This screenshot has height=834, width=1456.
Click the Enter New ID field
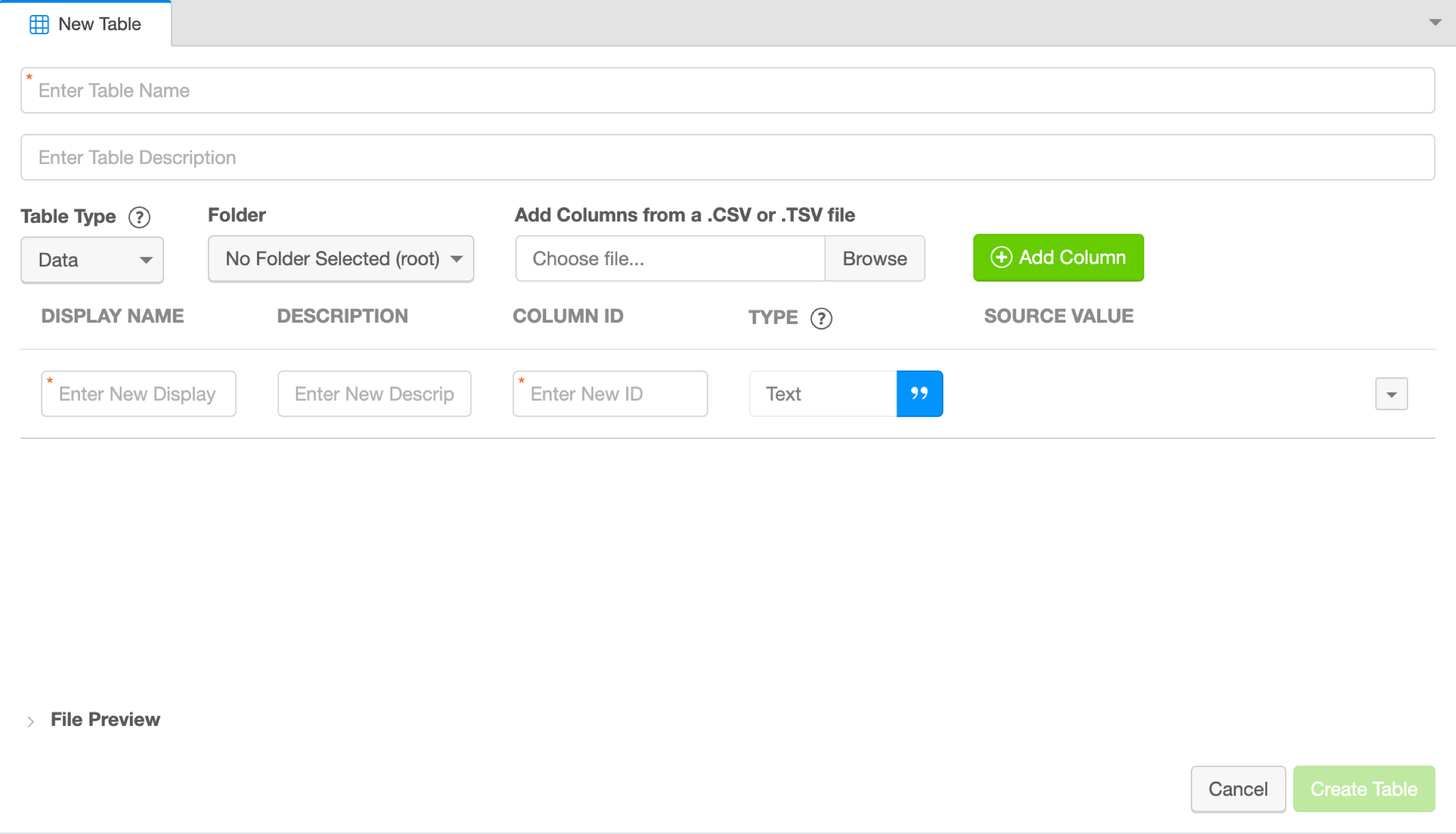click(610, 393)
